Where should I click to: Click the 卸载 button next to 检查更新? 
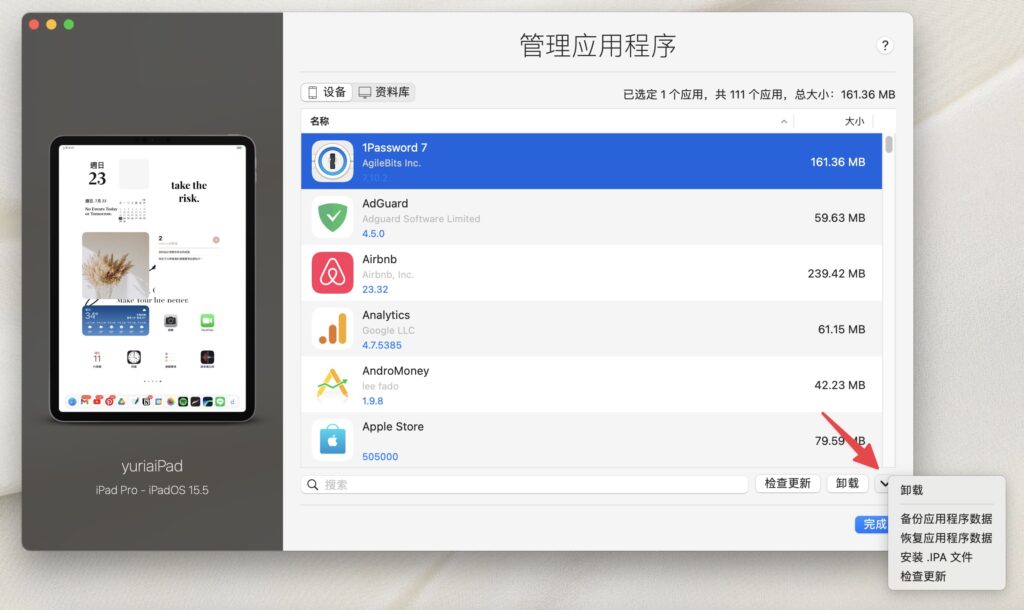pyautogui.click(x=847, y=483)
